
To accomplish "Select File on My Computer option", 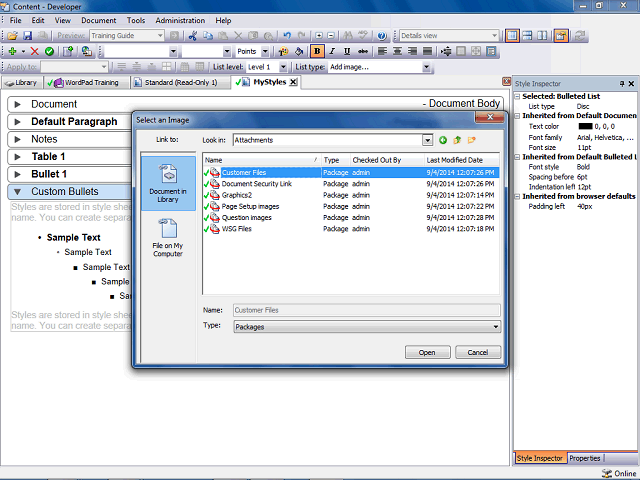I will pyautogui.click(x=168, y=238).
